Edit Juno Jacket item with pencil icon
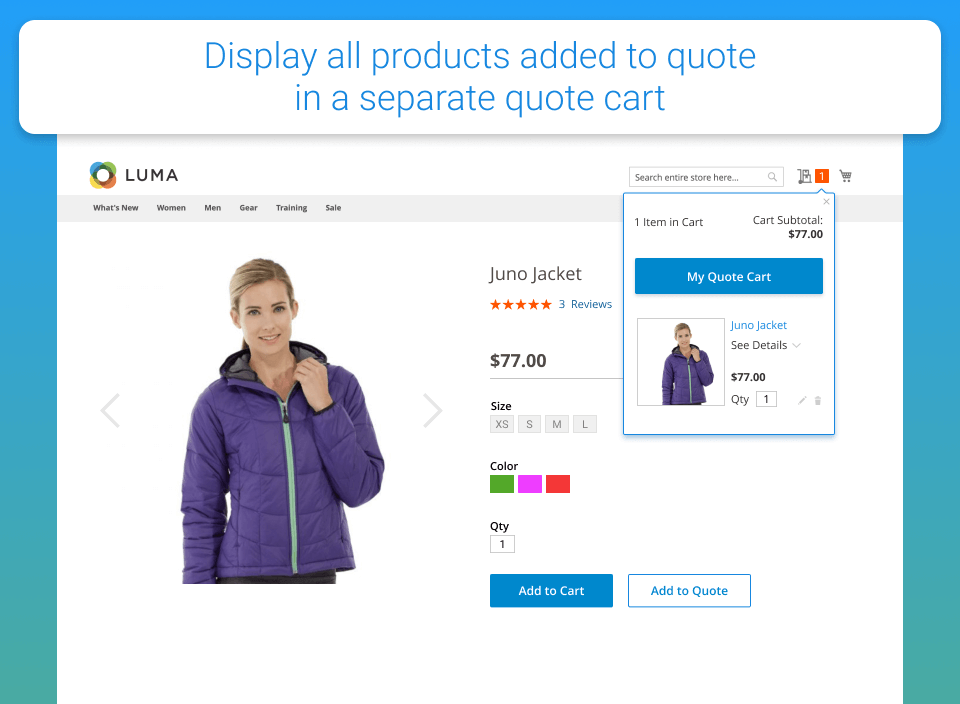 point(802,400)
